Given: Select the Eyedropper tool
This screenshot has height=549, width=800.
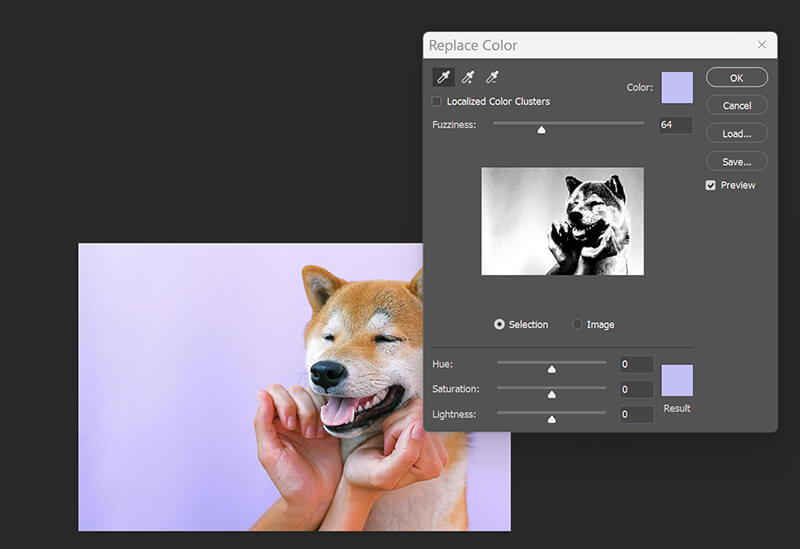Looking at the screenshot, I should [x=443, y=77].
